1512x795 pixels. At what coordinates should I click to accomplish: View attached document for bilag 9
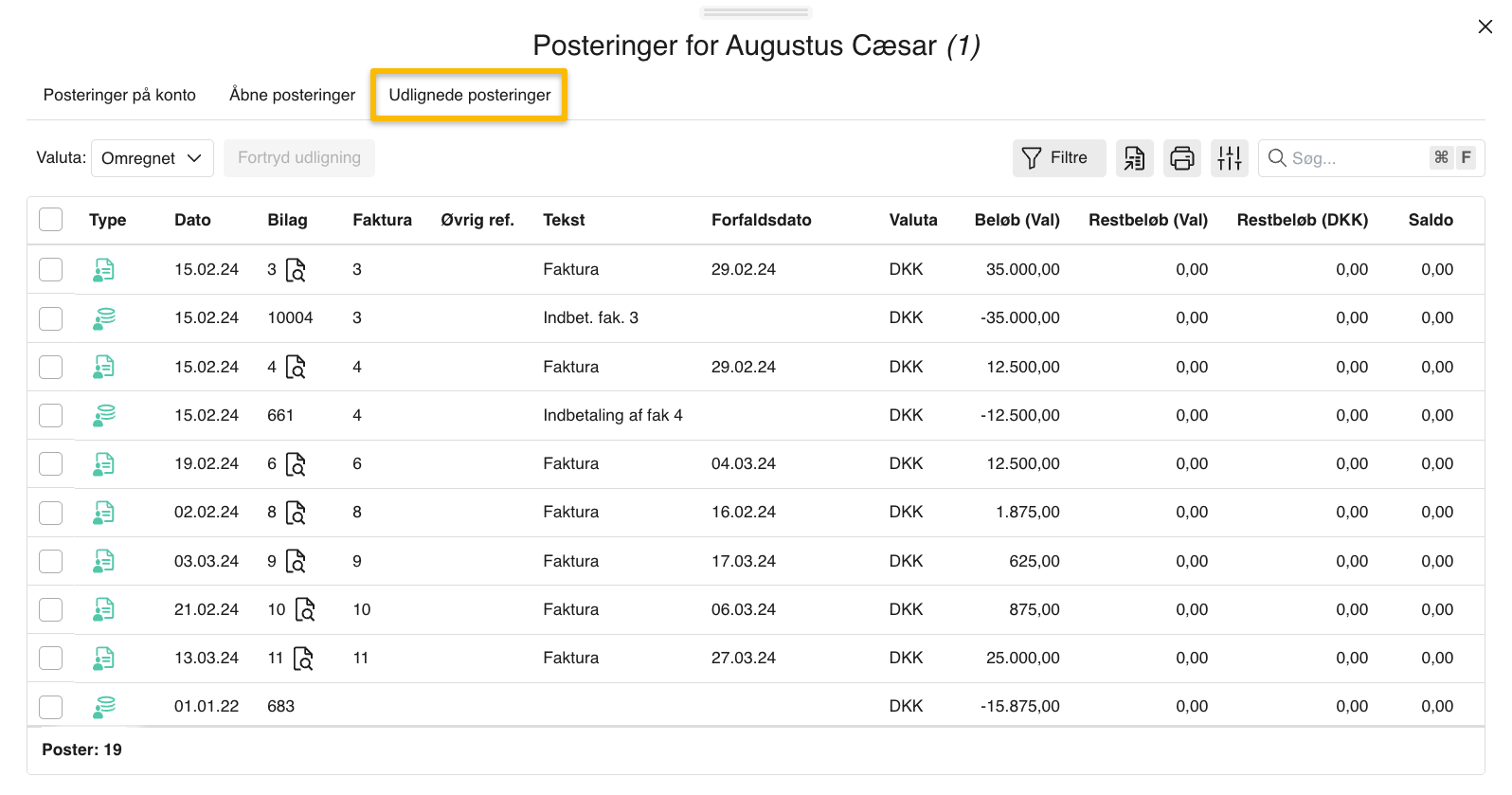[x=296, y=562]
